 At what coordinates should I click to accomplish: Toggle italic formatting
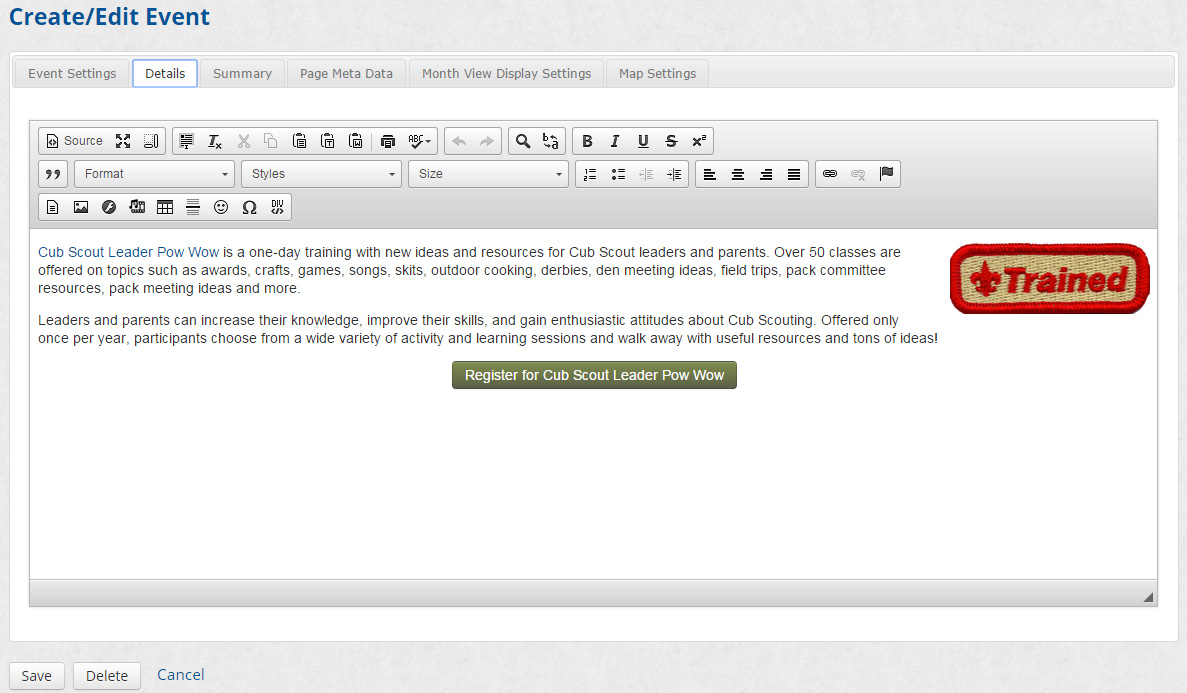click(615, 141)
